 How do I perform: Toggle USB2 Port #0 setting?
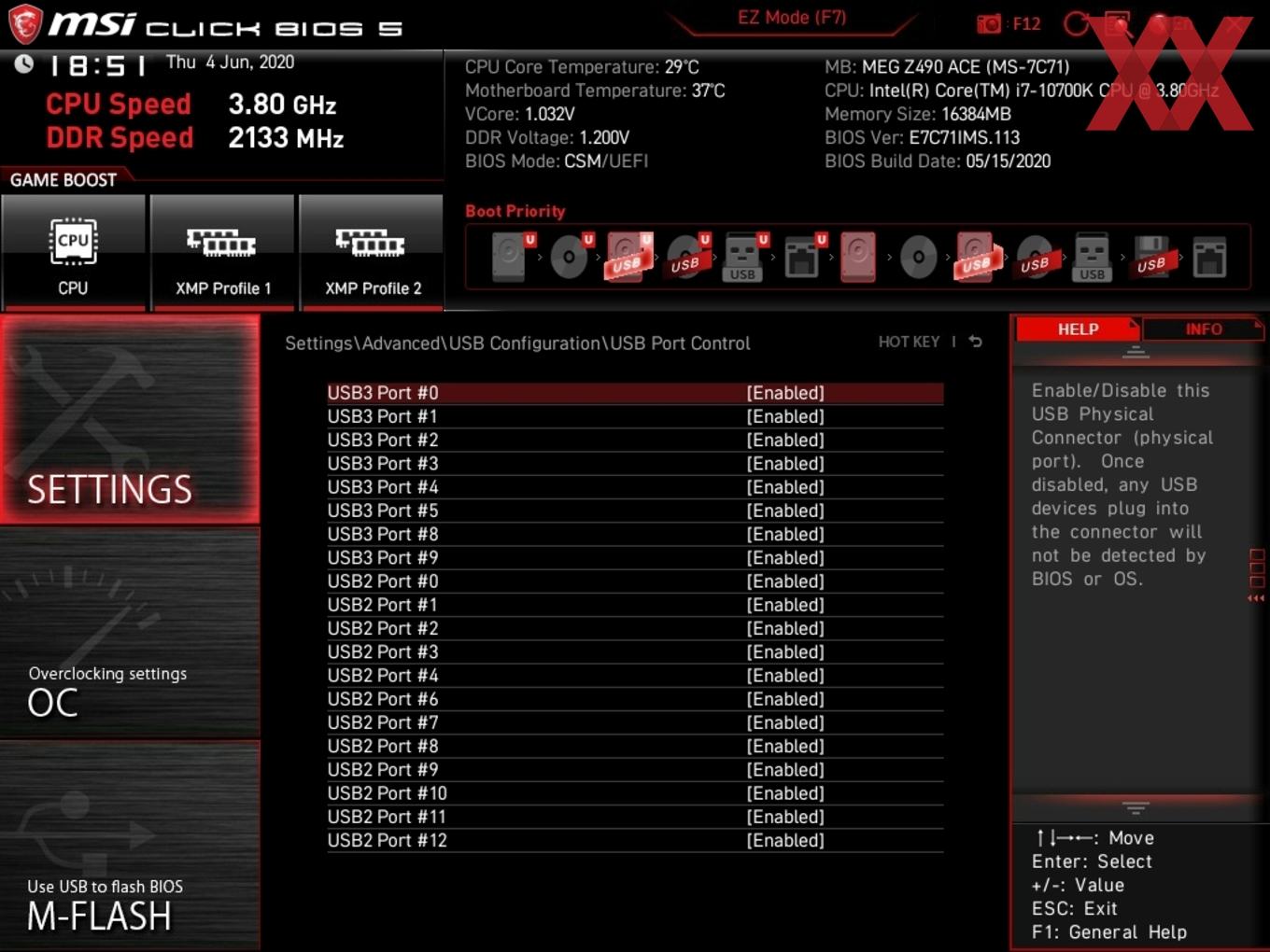(635, 581)
